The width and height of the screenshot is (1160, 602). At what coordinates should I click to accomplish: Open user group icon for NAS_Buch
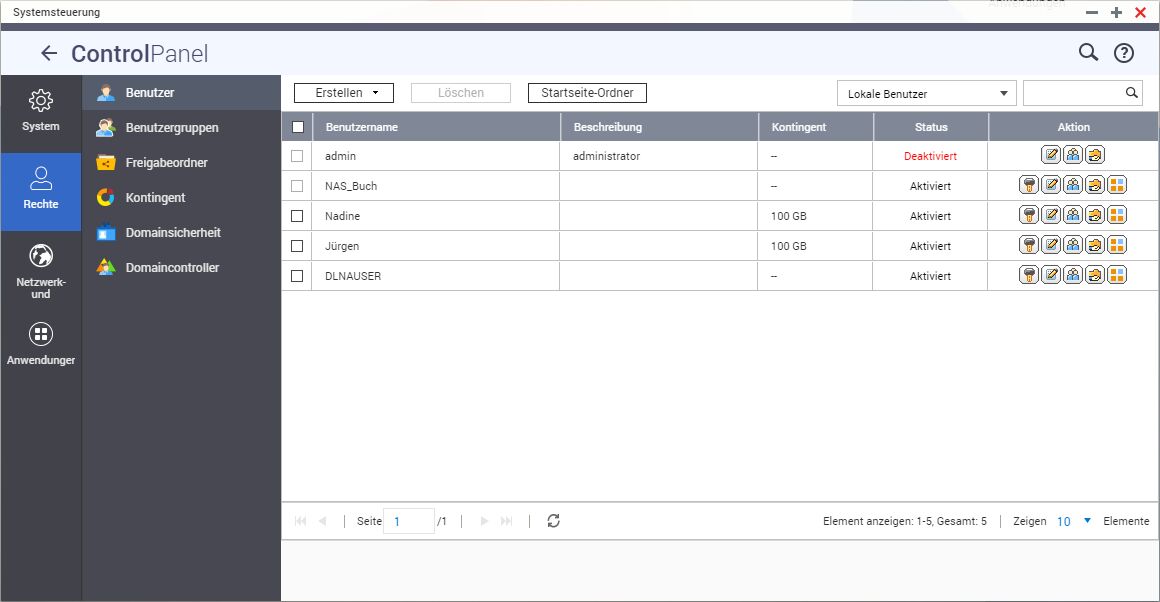[1073, 185]
